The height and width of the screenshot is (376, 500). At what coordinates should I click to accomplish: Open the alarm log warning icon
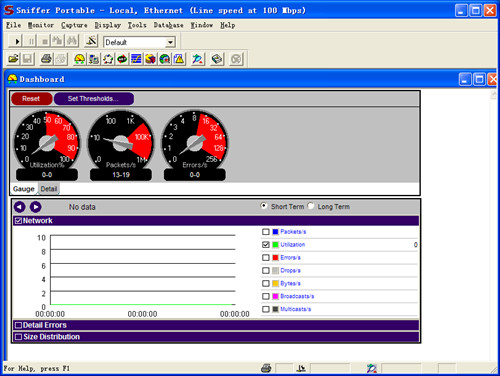179,59
